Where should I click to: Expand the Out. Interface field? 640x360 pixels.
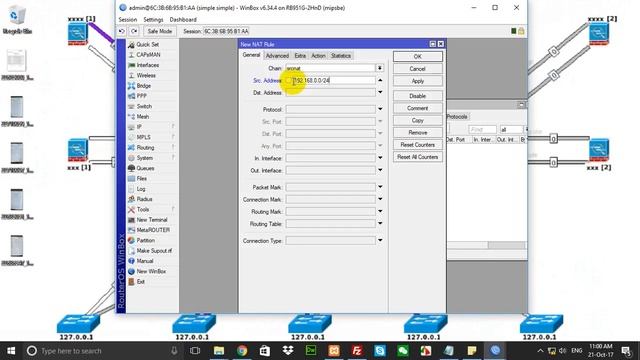coord(380,170)
